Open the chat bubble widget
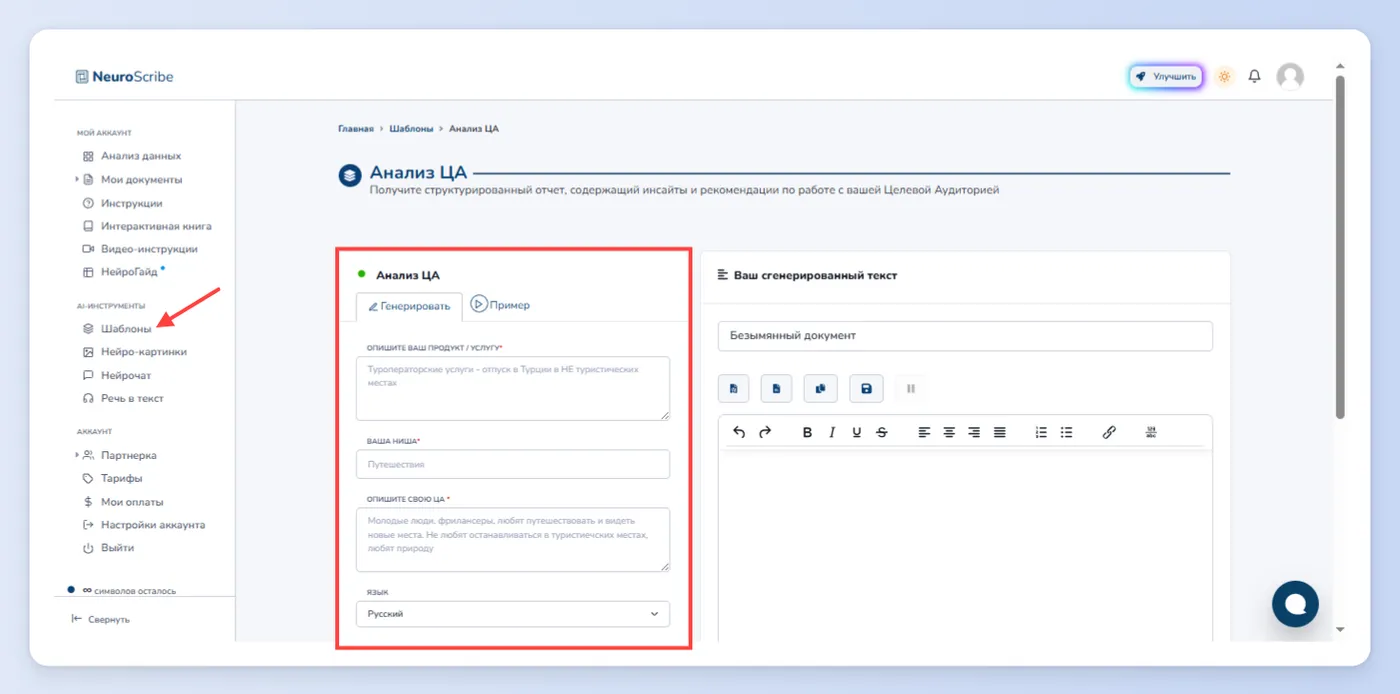The image size is (1400, 694). tap(1295, 603)
